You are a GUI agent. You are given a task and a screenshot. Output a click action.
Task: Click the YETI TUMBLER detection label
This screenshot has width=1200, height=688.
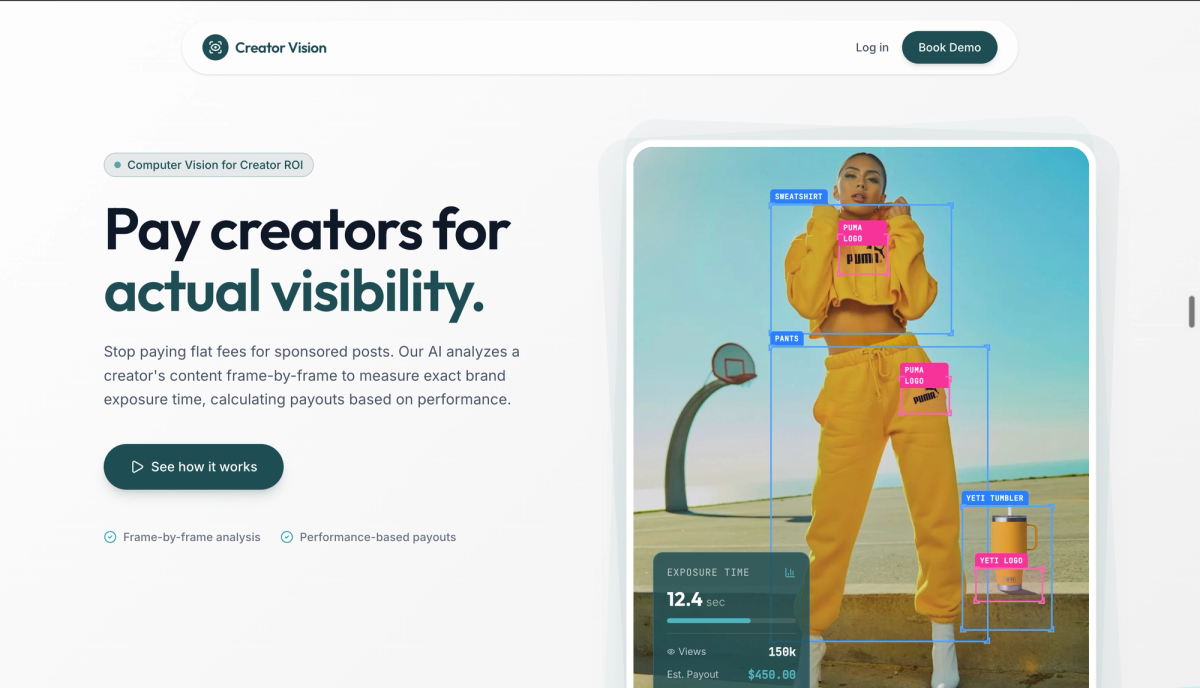tap(995, 498)
